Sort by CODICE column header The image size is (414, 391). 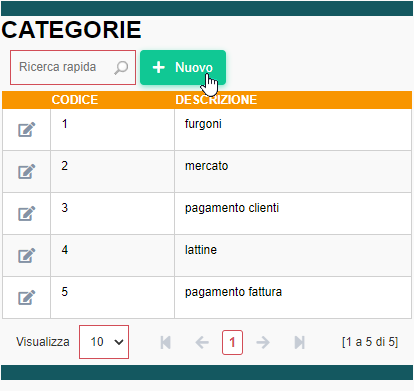[75, 100]
